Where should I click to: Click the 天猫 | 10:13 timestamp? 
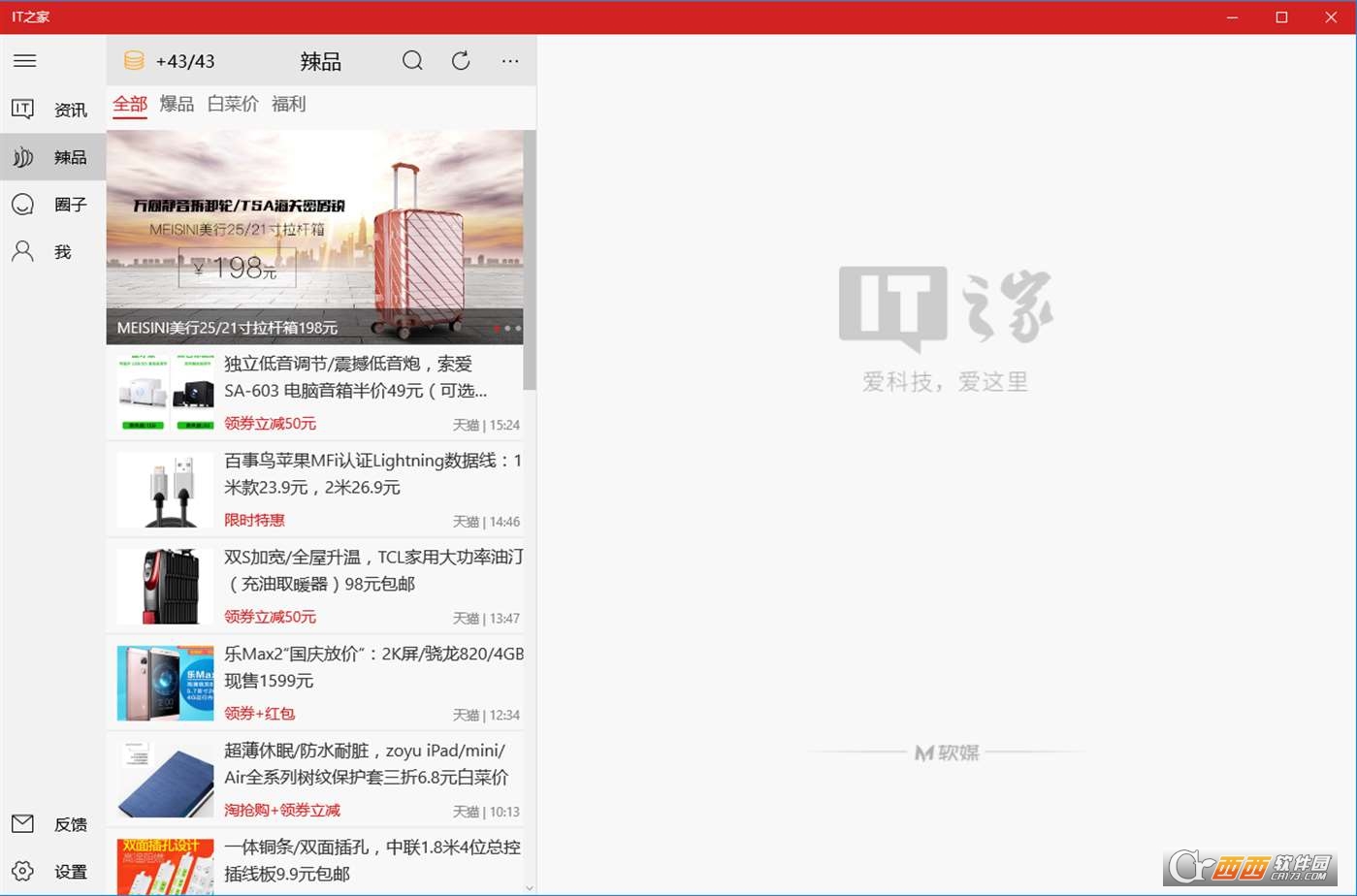(x=486, y=812)
